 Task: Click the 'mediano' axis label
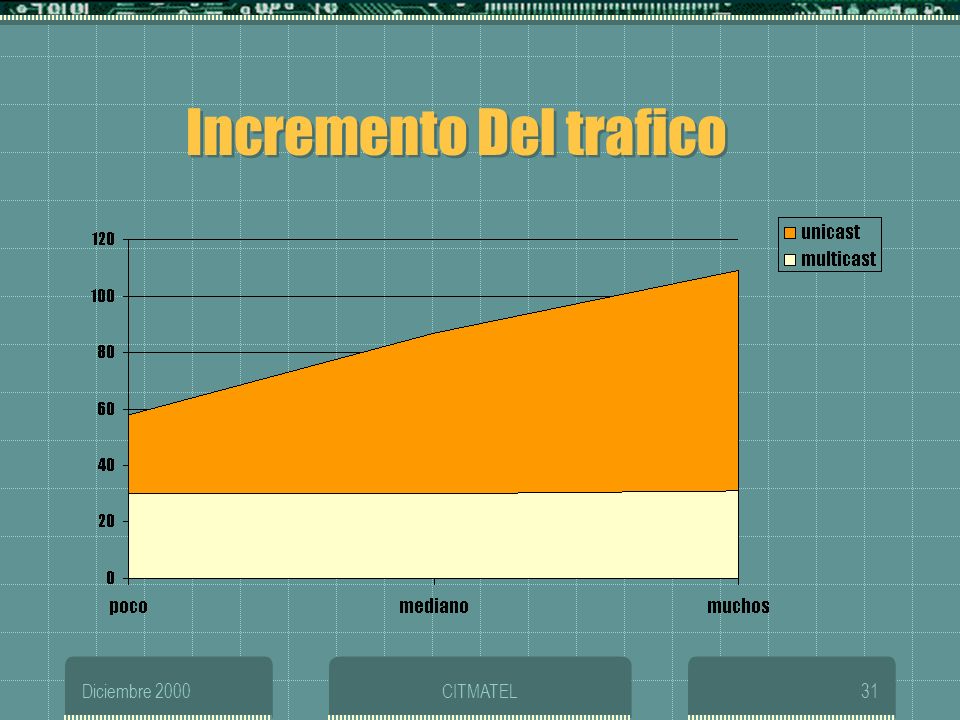coord(433,606)
